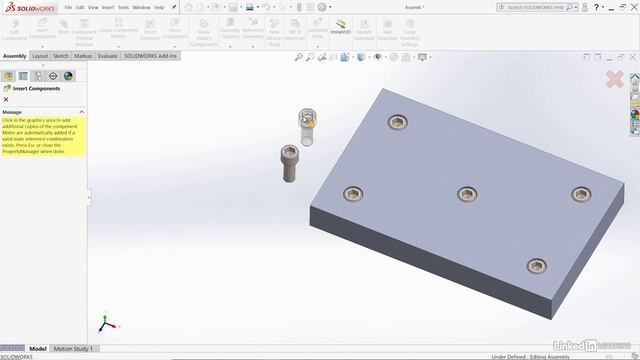Insert a Bill of Materials
The height and width of the screenshot is (360, 640).
(295, 30)
